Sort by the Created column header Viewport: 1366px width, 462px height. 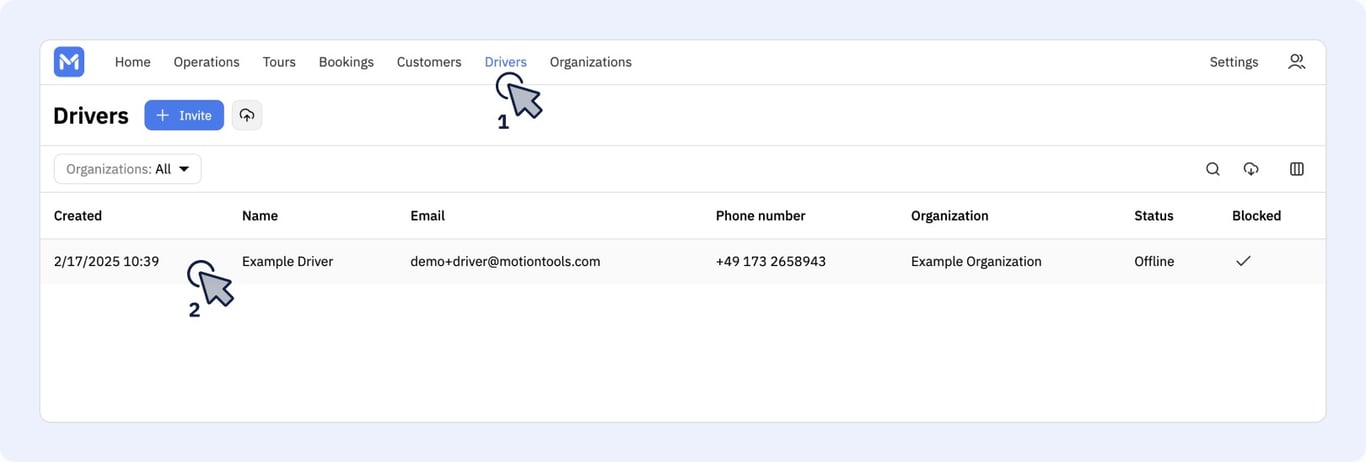(x=78, y=216)
